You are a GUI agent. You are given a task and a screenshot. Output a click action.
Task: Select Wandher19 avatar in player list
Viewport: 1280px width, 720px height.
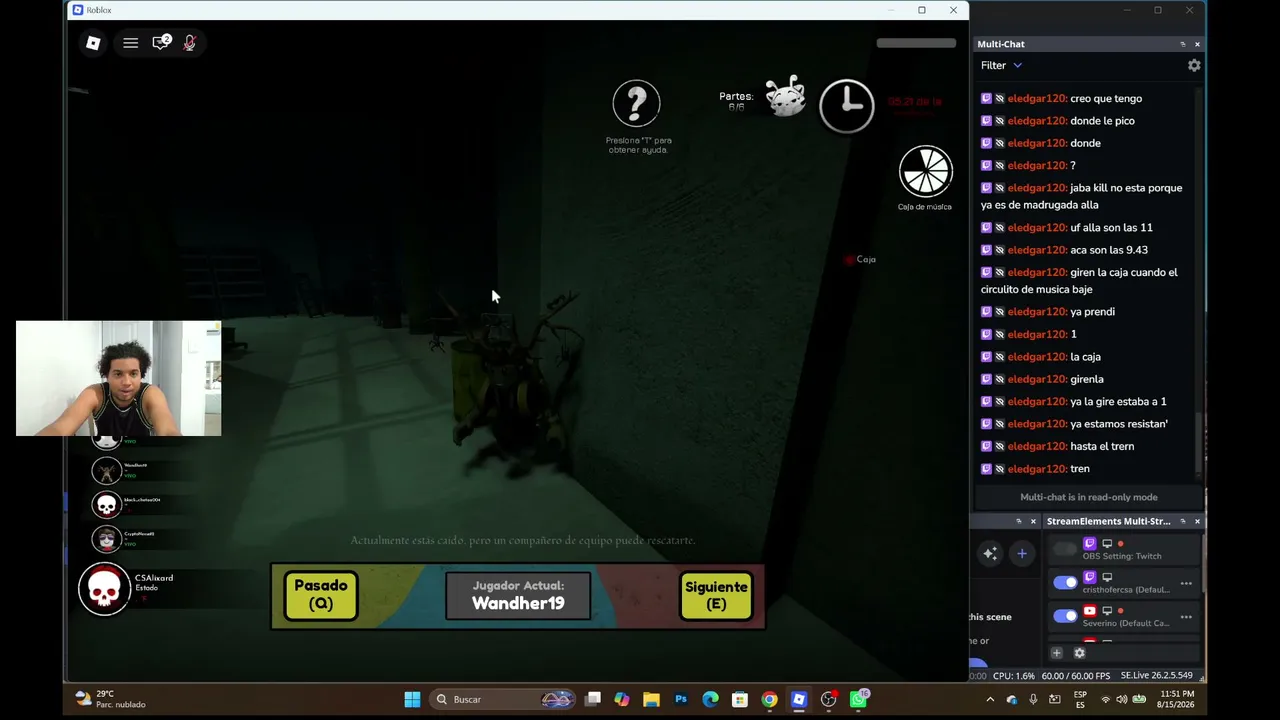click(x=106, y=470)
